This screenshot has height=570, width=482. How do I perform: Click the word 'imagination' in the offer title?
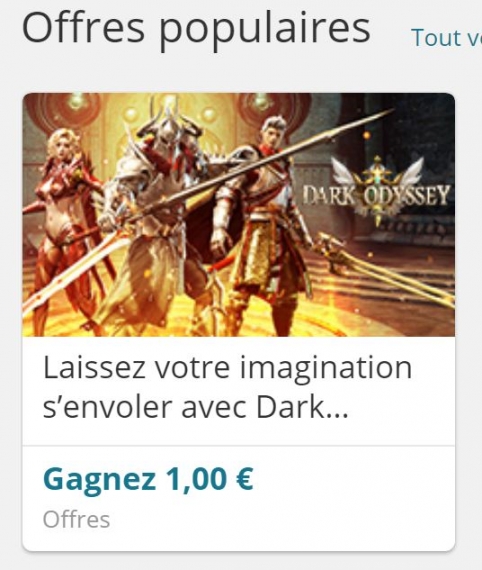click(x=326, y=367)
